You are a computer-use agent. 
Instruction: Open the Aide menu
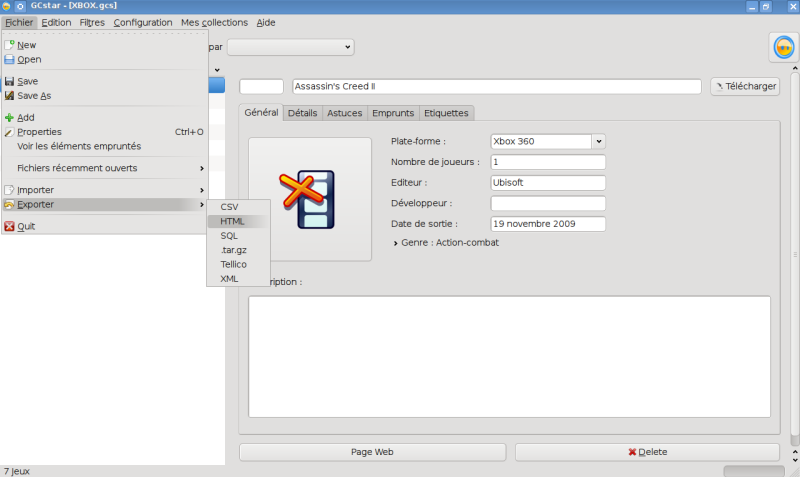coord(266,22)
